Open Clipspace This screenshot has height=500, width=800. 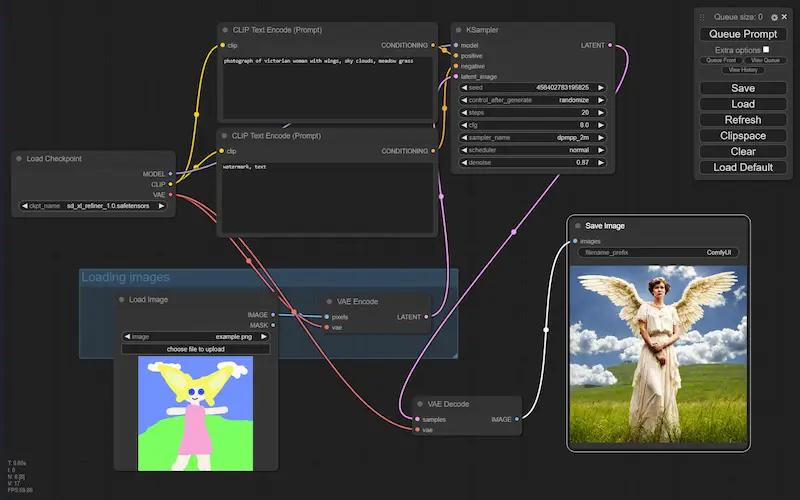[x=743, y=136]
